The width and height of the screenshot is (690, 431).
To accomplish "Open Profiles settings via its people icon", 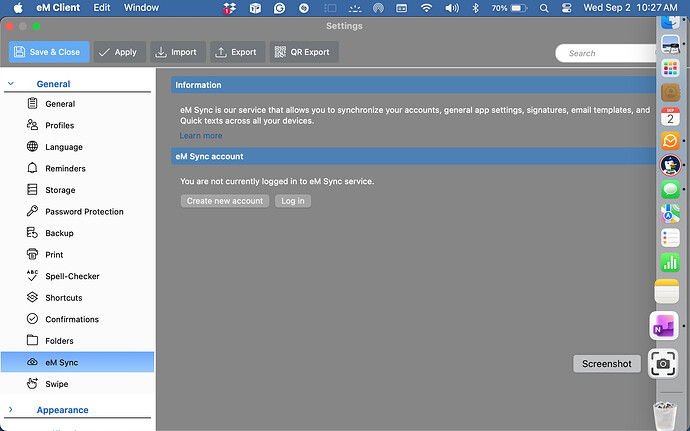I will pyautogui.click(x=32, y=125).
